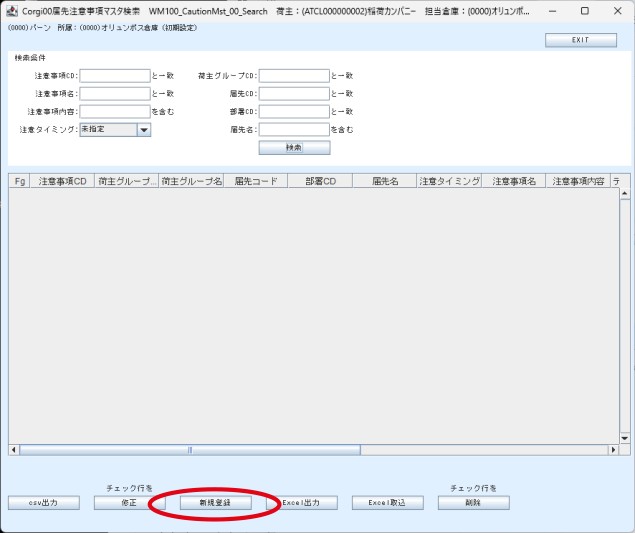Click the 注意事項CD column header
This screenshot has width=635, height=533.
pyautogui.click(x=62, y=181)
